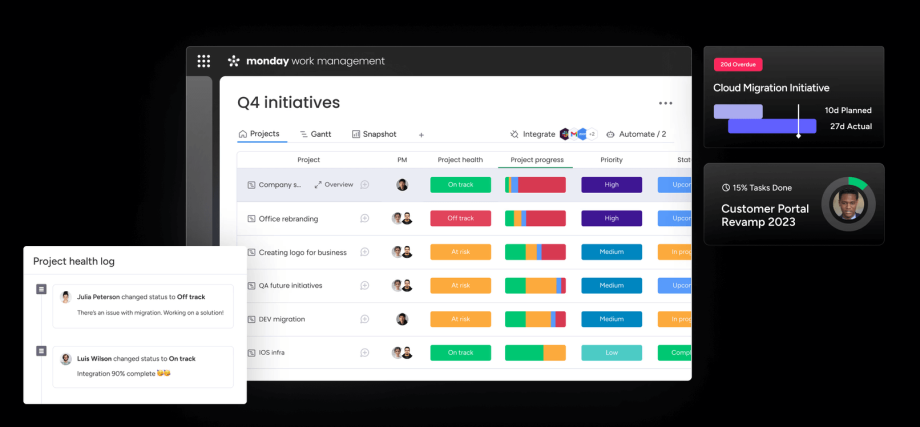Open the nine-dot apps grid menu
Image resolution: width=920 pixels, height=427 pixels.
204,61
